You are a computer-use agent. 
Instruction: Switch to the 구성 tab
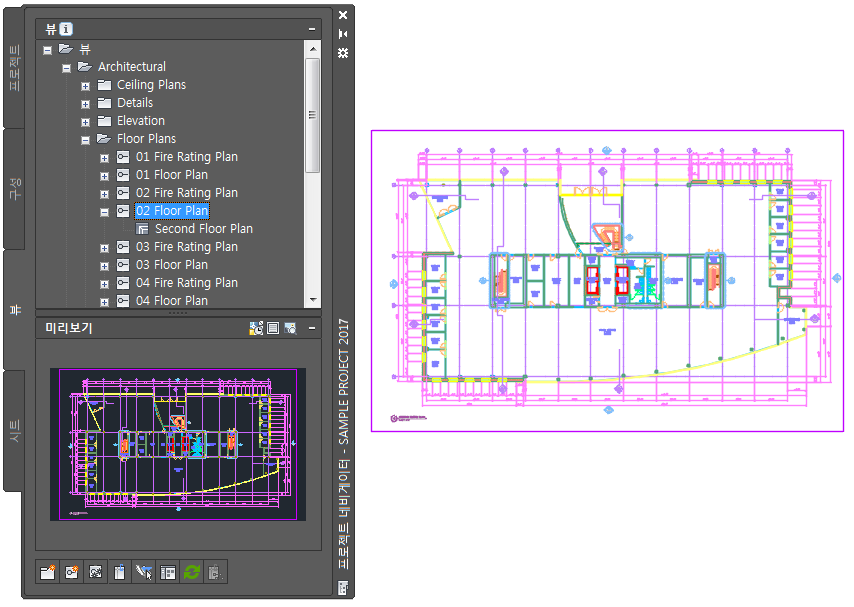point(15,189)
